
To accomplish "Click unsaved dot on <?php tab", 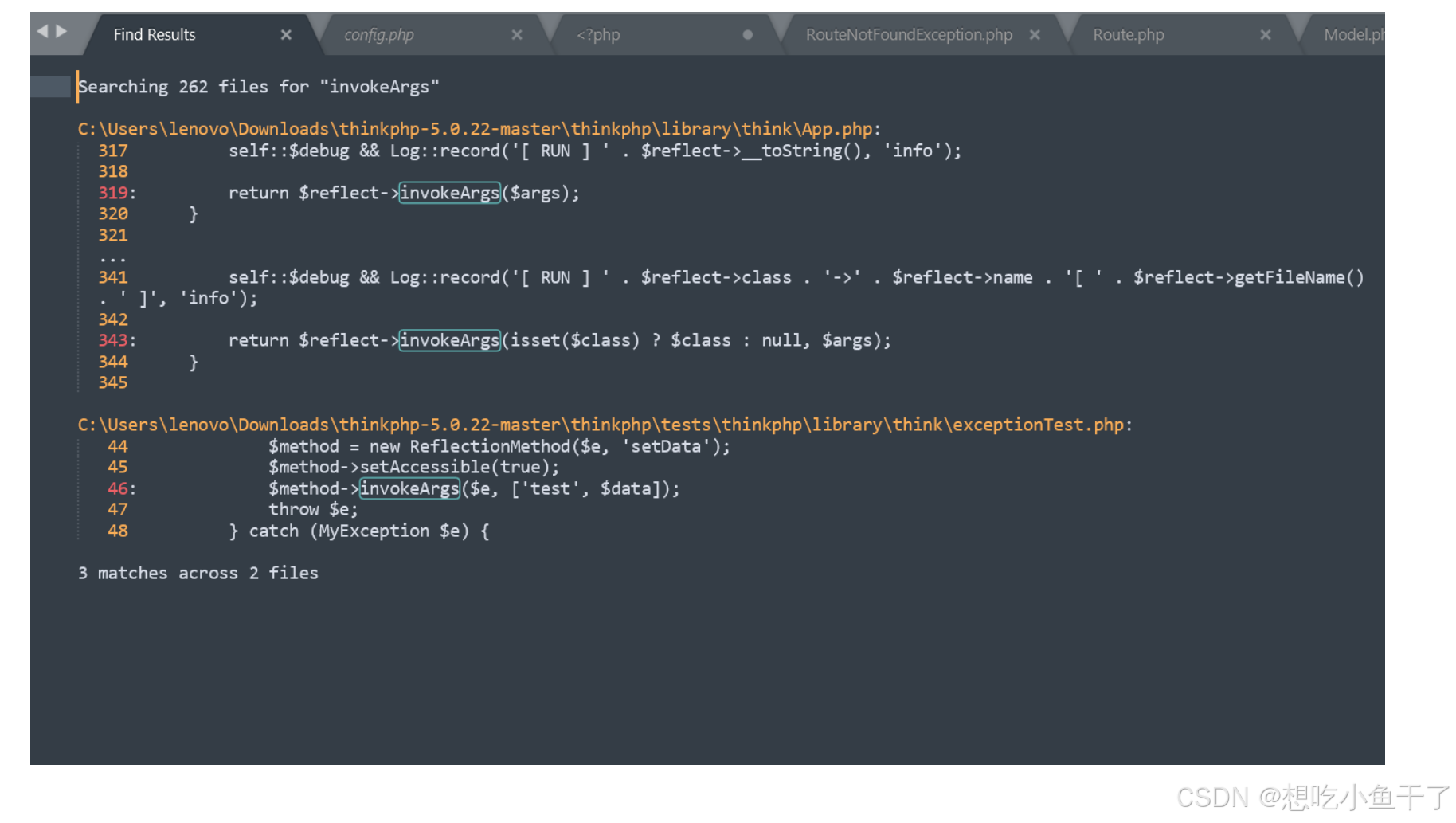I will [747, 35].
